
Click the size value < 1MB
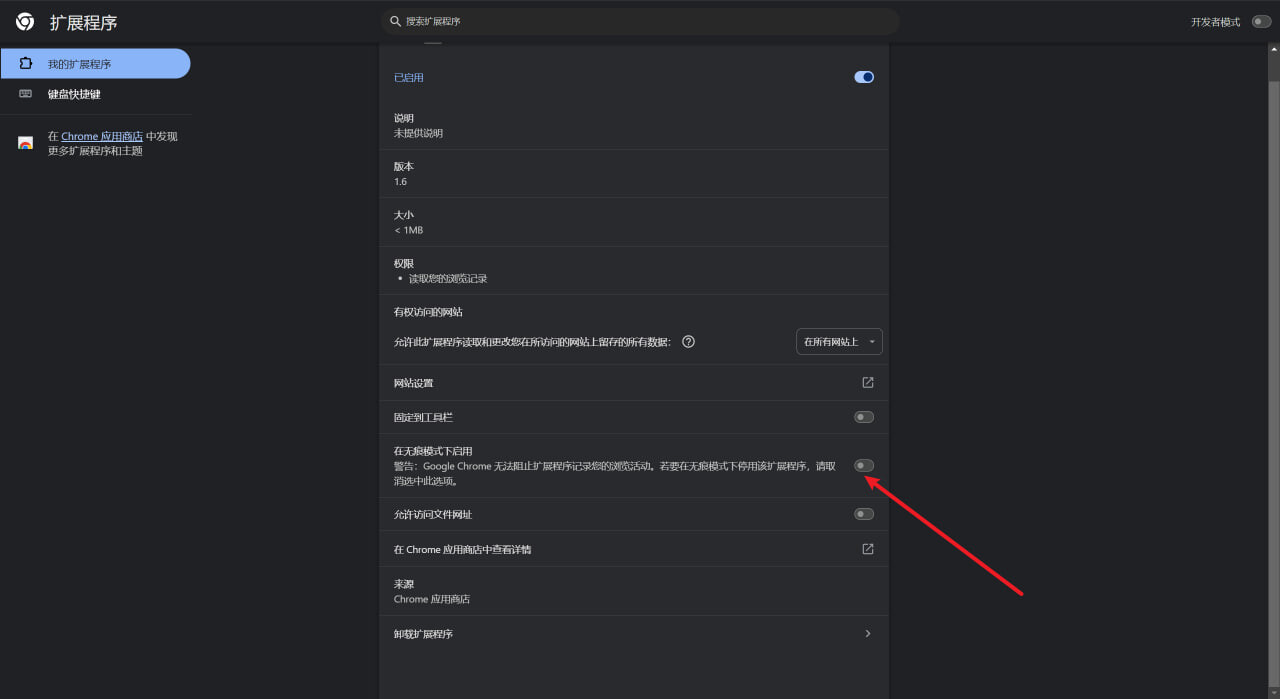click(408, 230)
